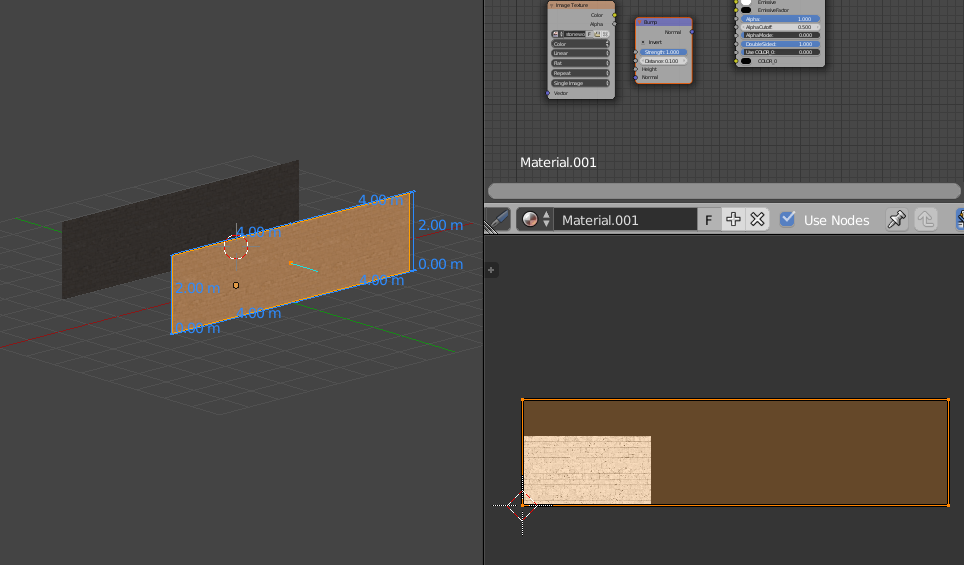Click the brush/paint editor type icon
The width and height of the screenshot is (964, 565).
499,219
